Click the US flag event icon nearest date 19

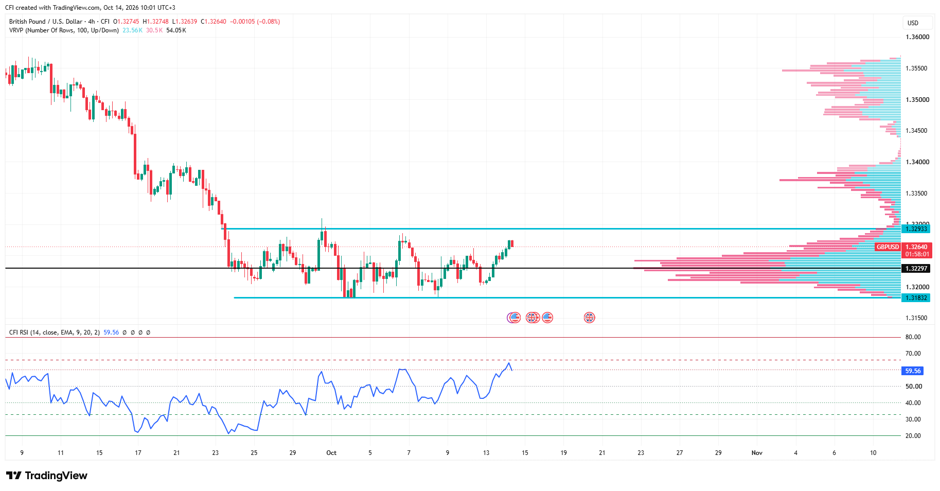[x=547, y=318]
